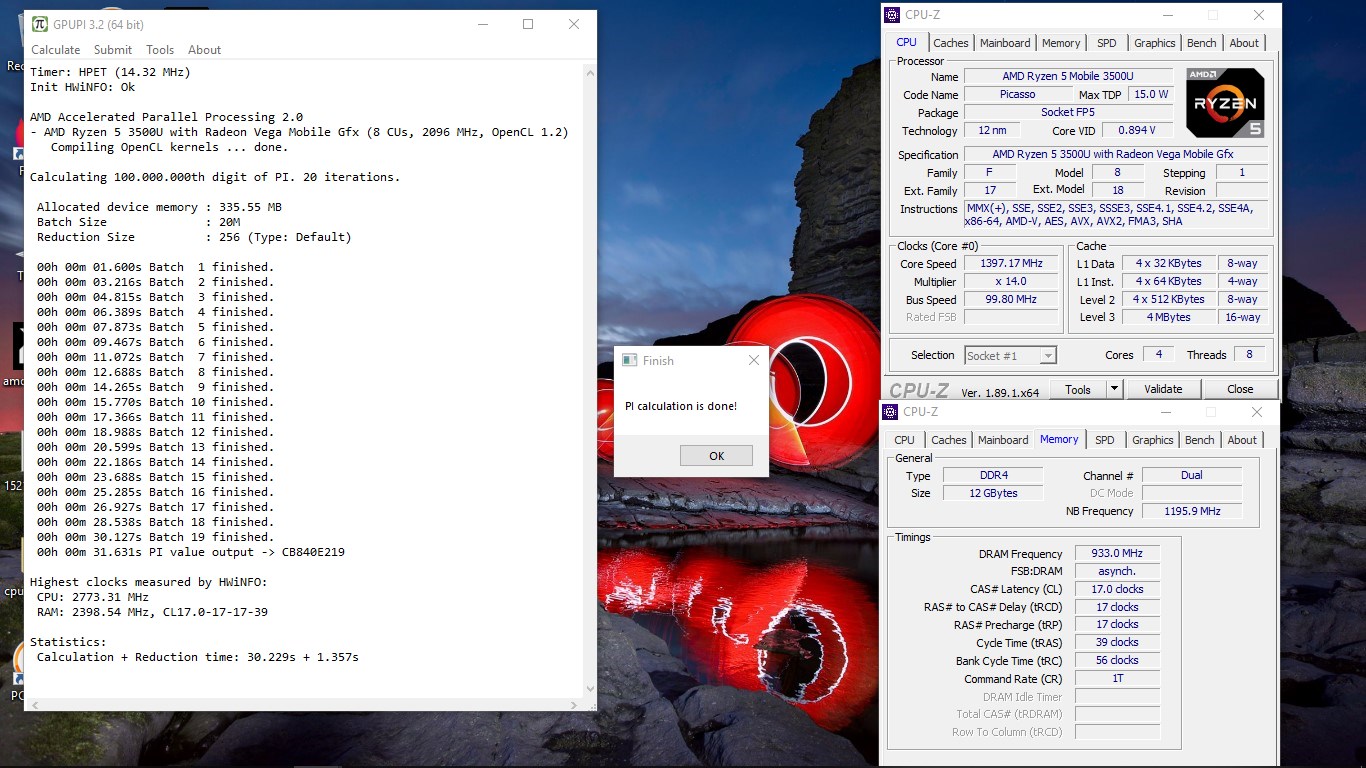Viewport: 1366px width, 768px height.
Task: Close the lower CPU-Z Memory window
Action: coord(1257,412)
